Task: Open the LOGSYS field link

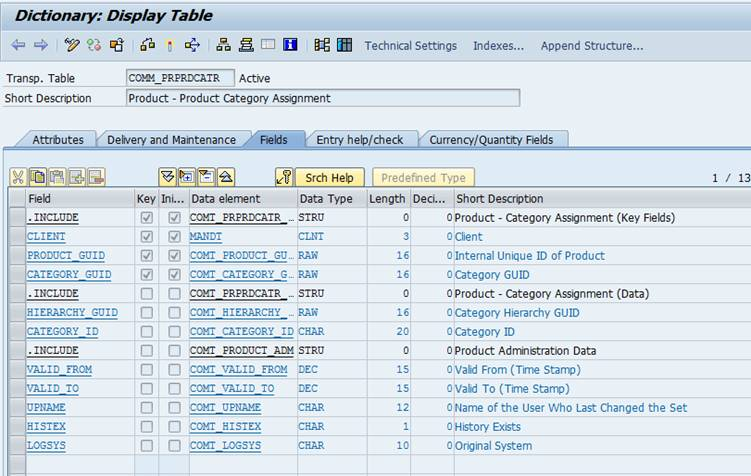Action: (46, 445)
